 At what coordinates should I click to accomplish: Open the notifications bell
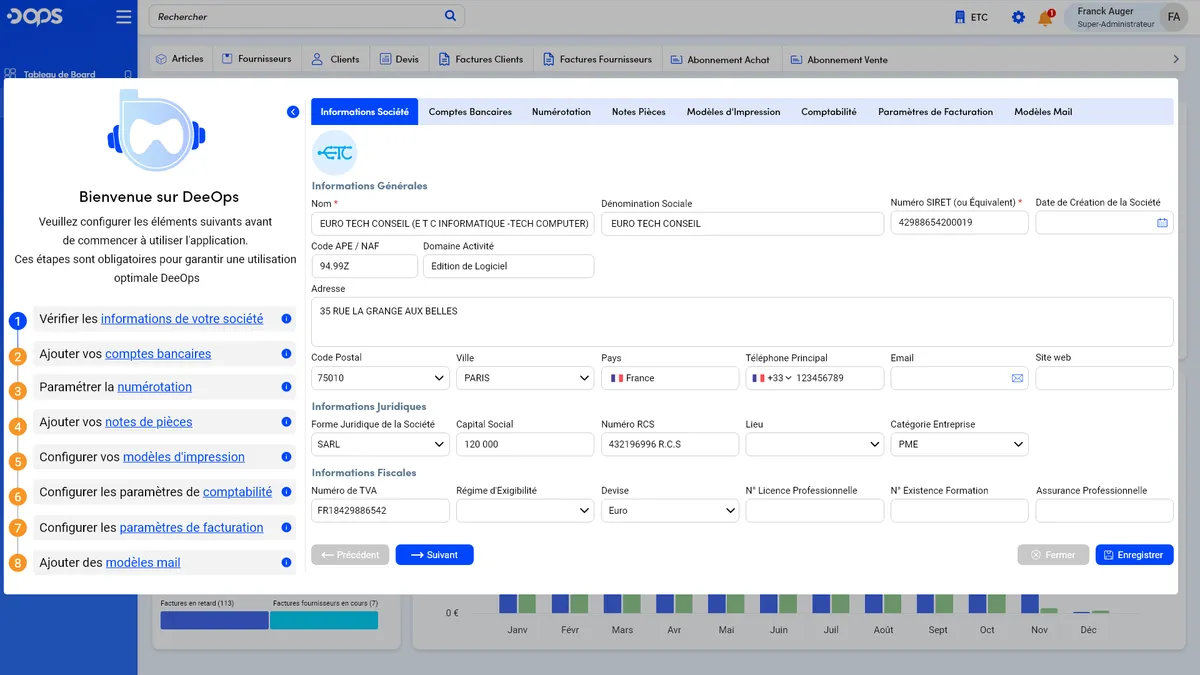1045,17
